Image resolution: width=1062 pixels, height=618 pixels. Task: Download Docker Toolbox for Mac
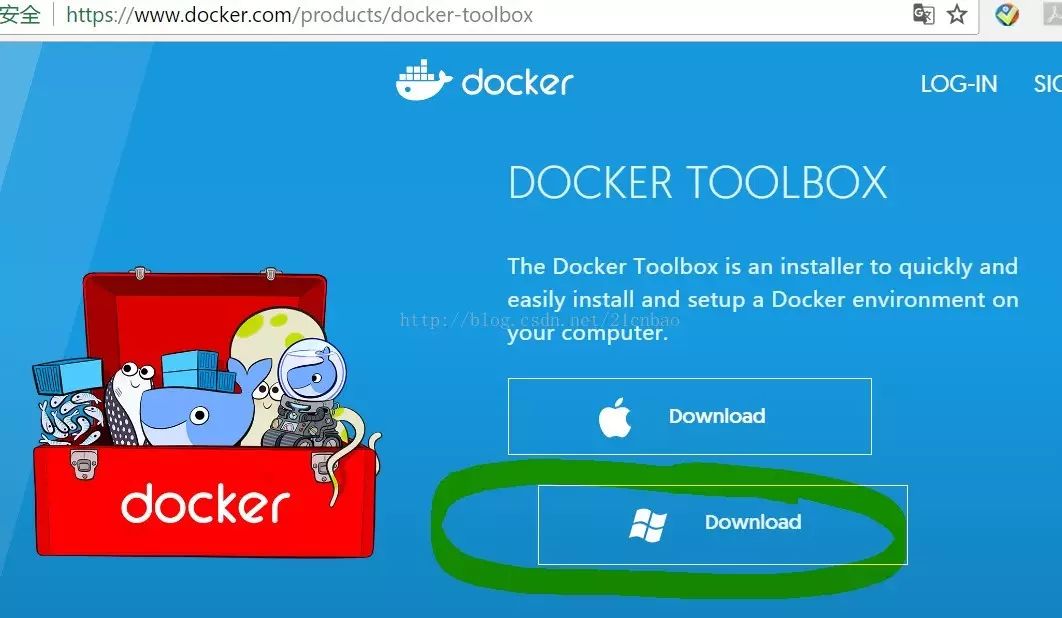tap(689, 416)
